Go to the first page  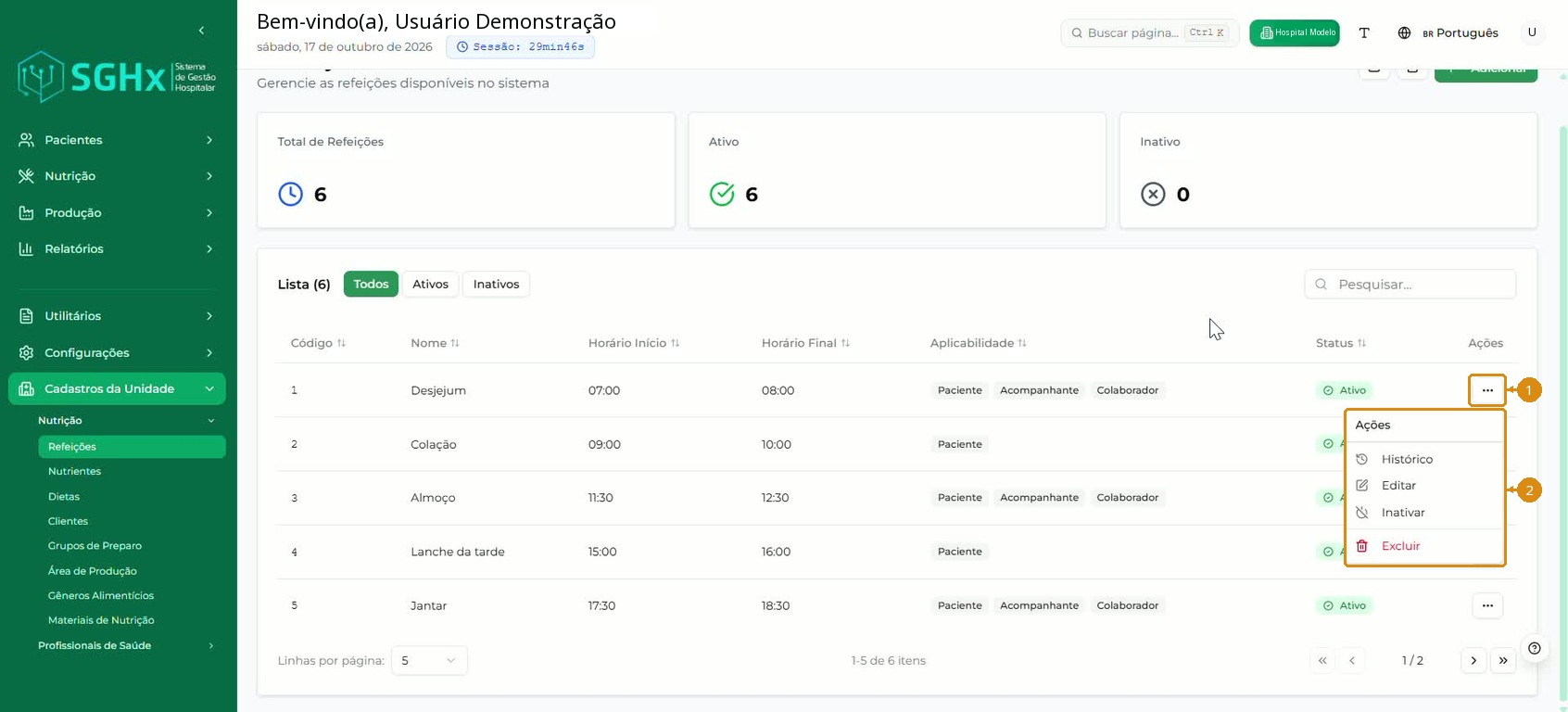(1322, 660)
